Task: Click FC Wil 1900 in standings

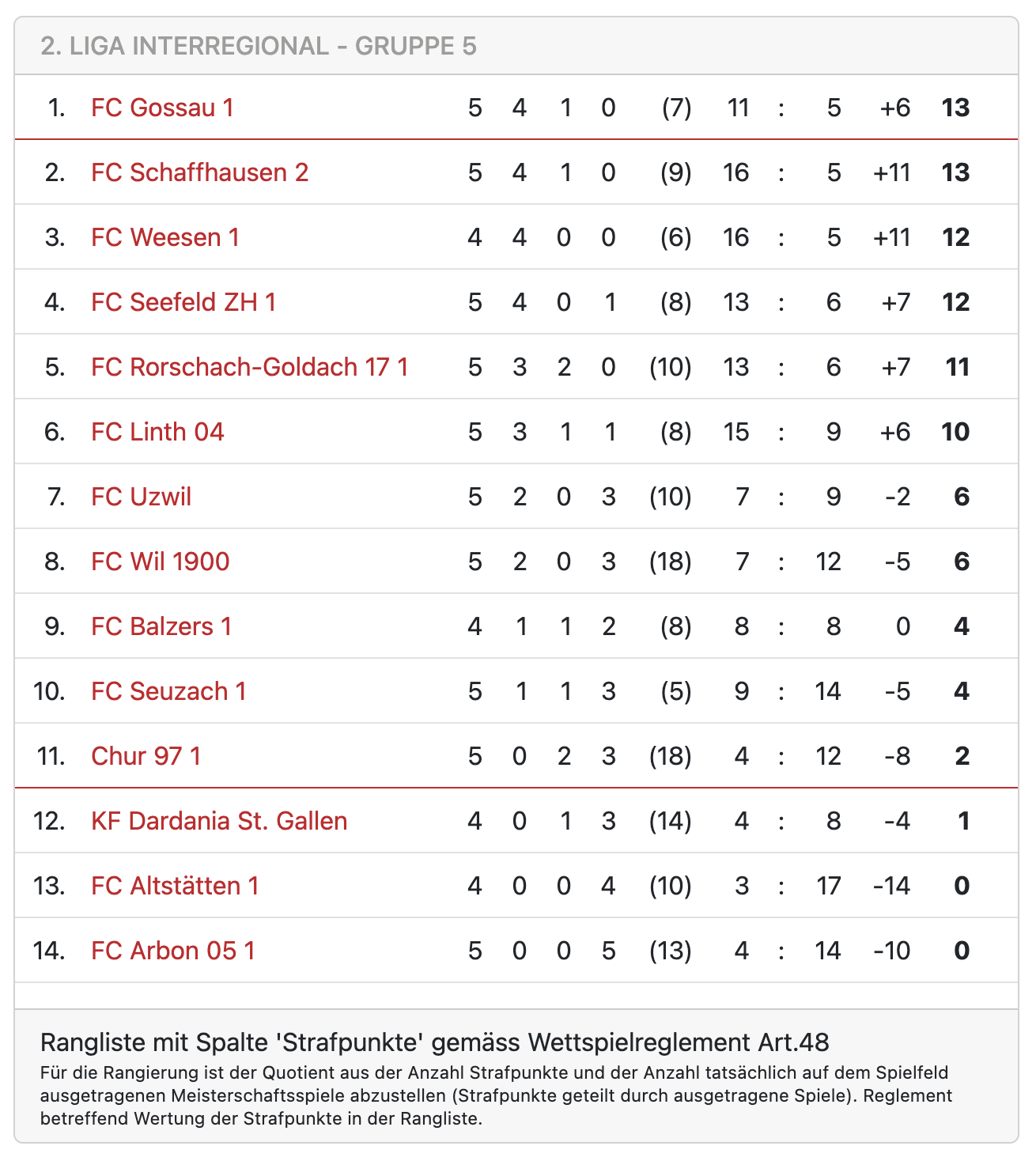Action: coord(160,562)
